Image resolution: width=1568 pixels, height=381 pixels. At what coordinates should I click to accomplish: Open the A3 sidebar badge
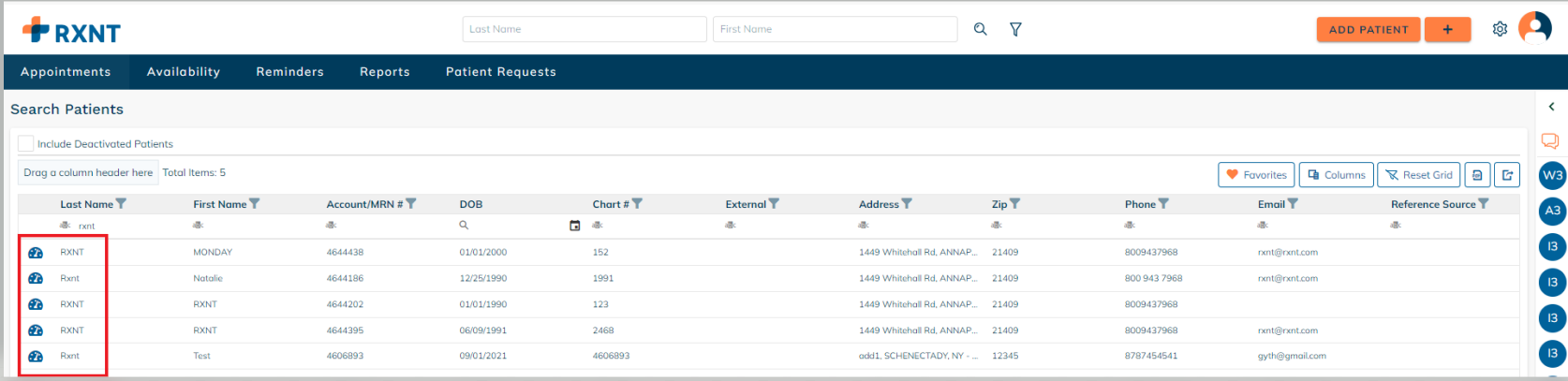coord(1553,211)
